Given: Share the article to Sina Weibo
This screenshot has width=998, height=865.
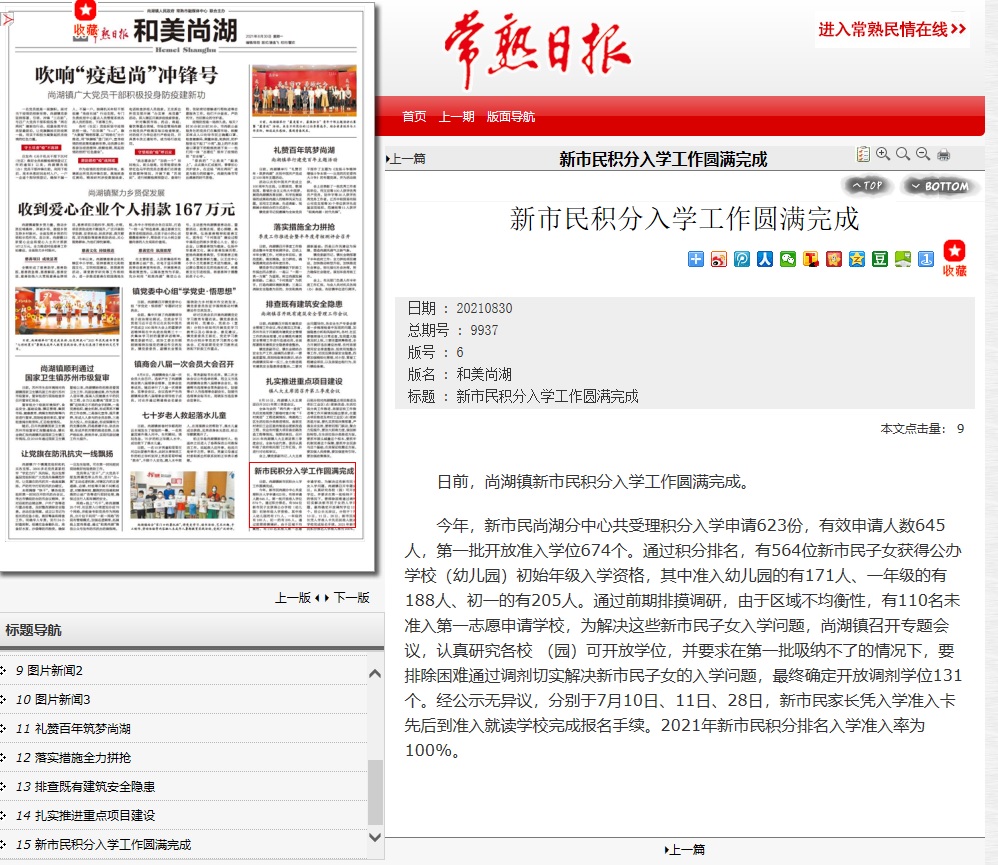Looking at the screenshot, I should pos(719,259).
